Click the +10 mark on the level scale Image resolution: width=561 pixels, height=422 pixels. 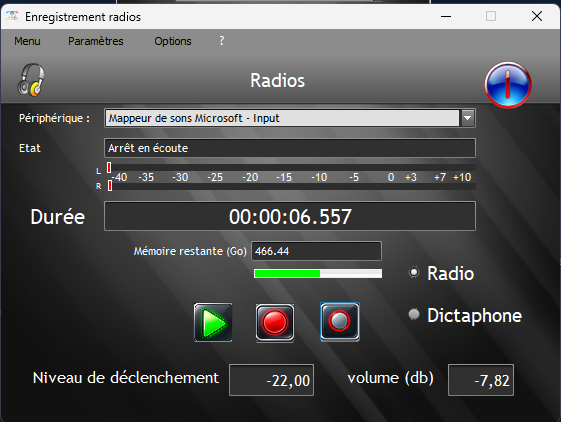(x=462, y=177)
